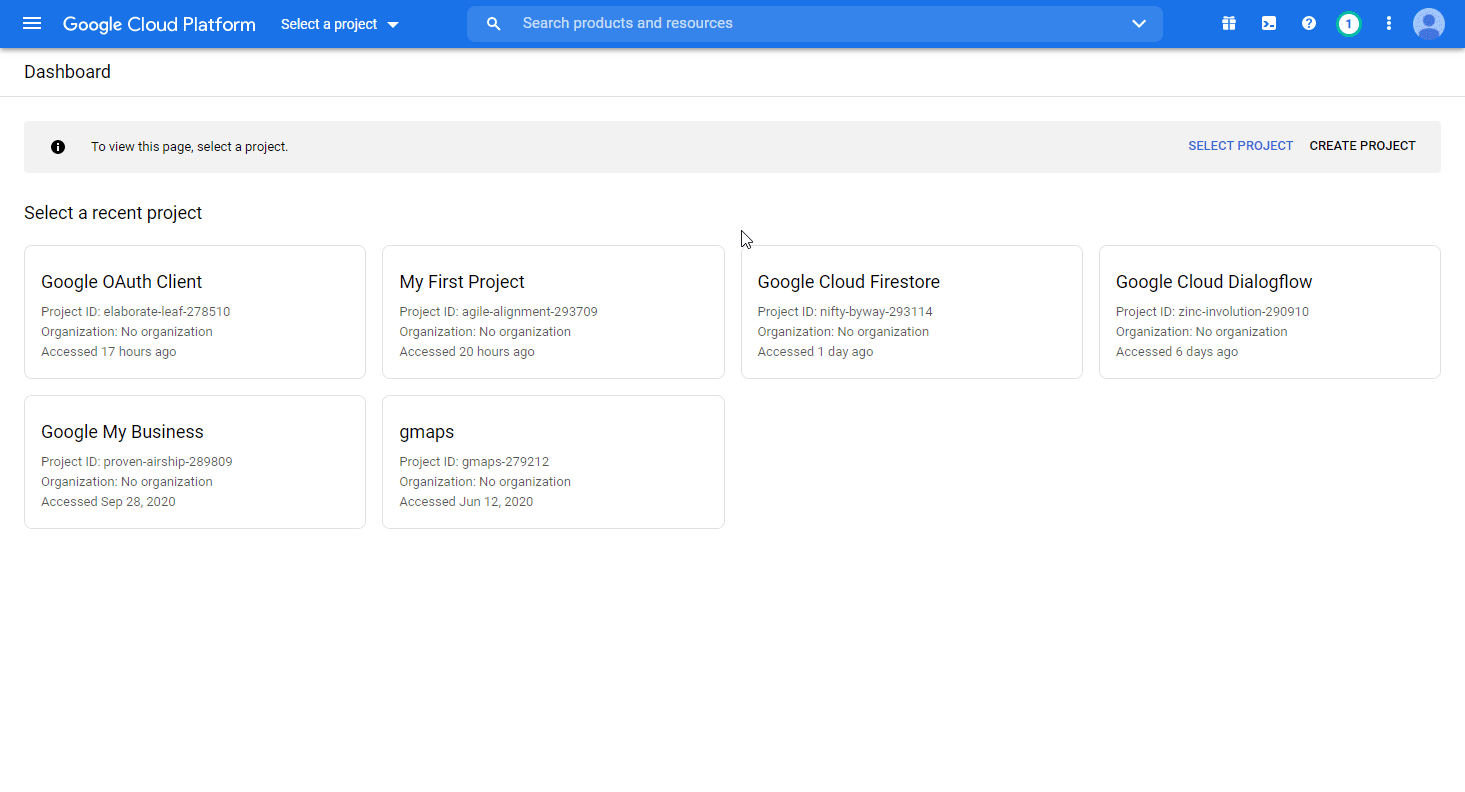Click the search products input field
Screen dimensions: 1465x792
coord(700,23)
